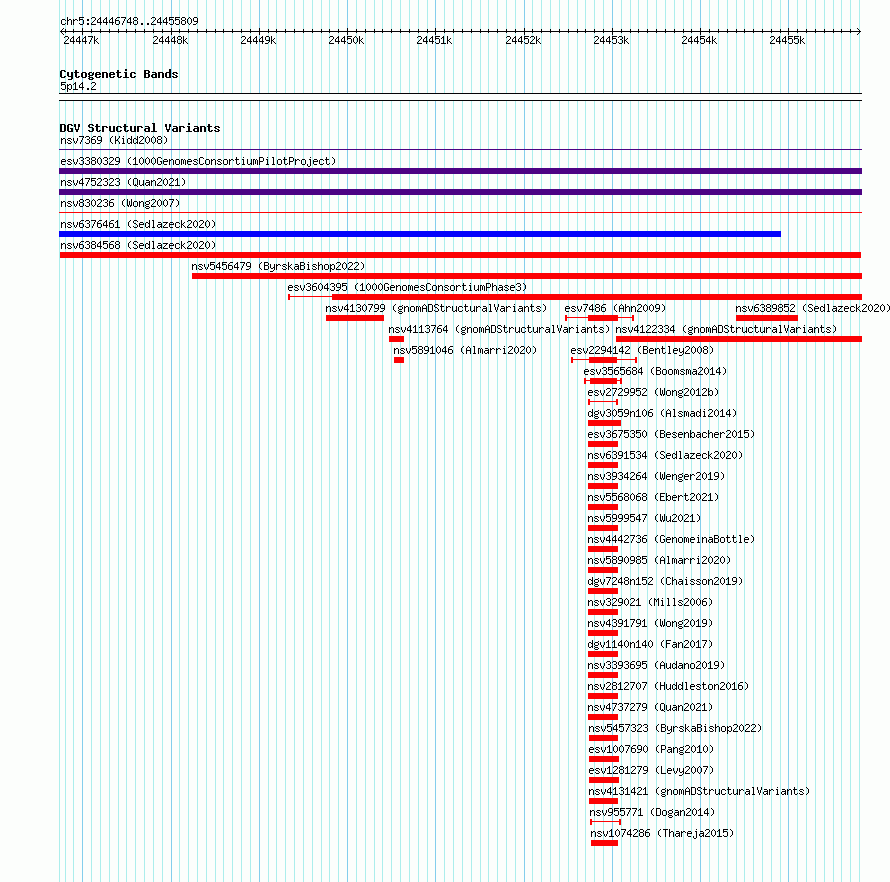Select the lower nsv4737279 (Quan2021) label

pyautogui.click(x=650, y=707)
